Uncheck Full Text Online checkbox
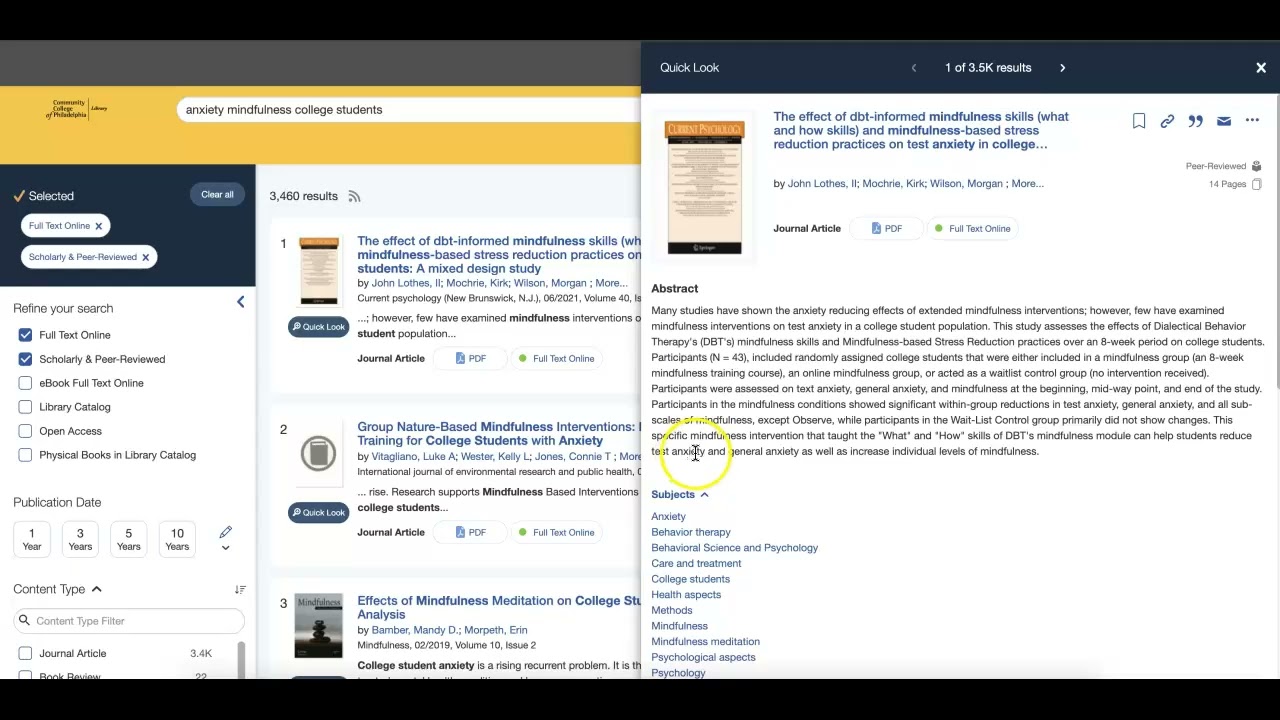 click(x=25, y=335)
